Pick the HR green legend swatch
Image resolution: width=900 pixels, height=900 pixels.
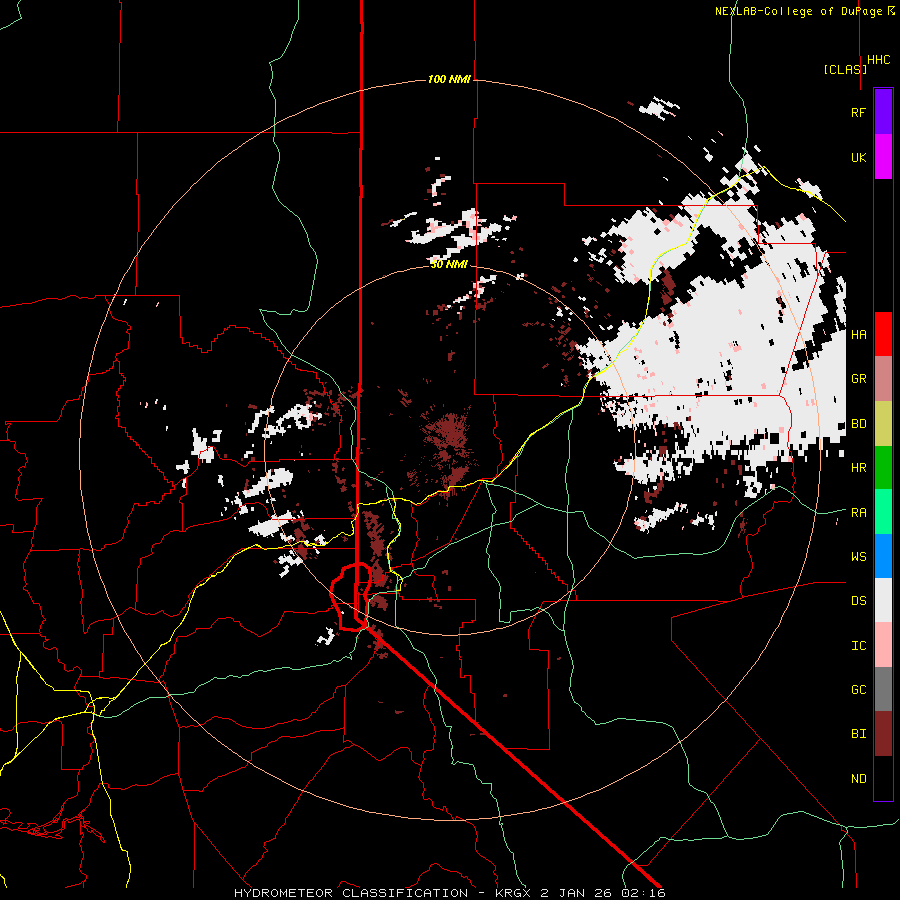[x=883, y=468]
